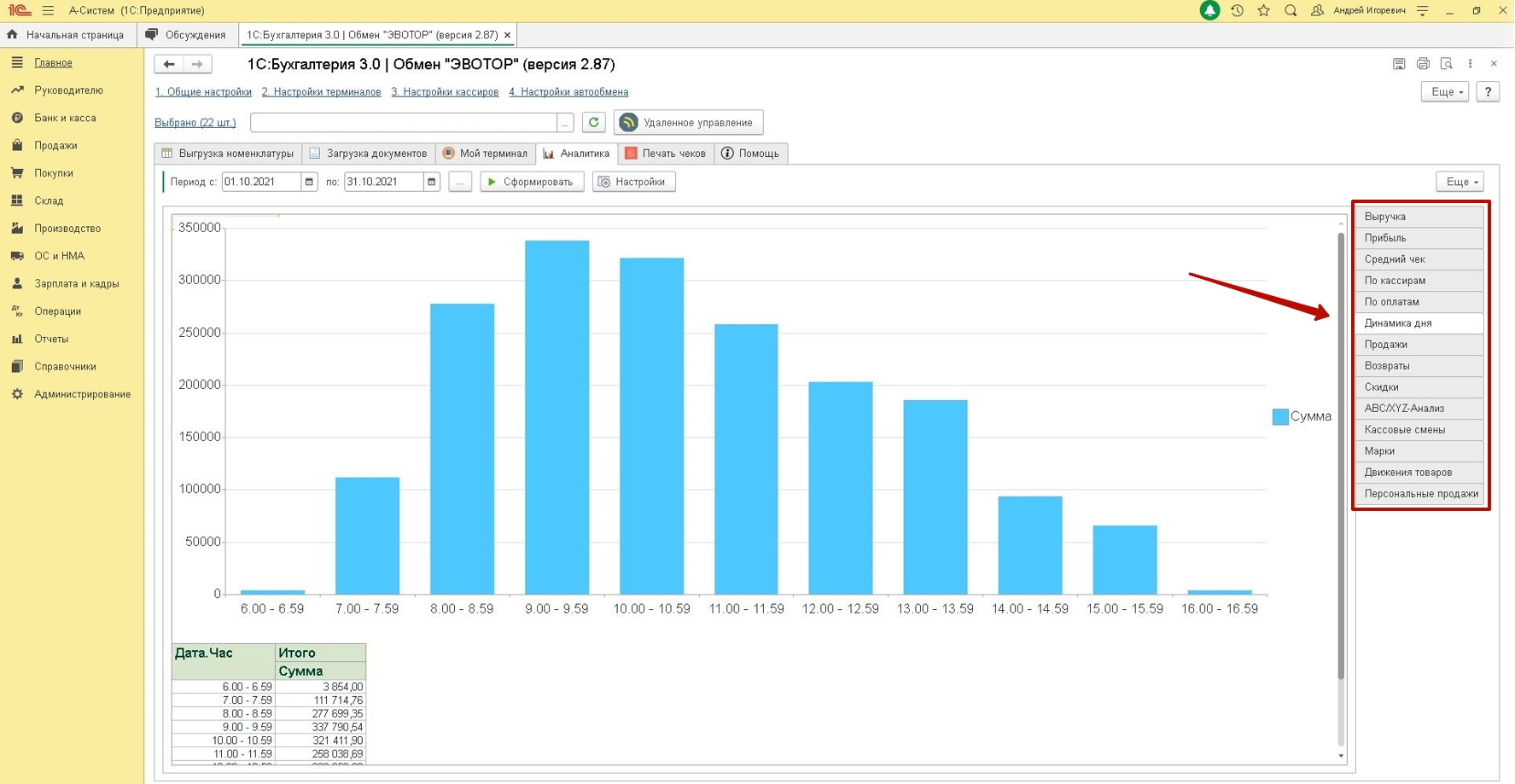The height and width of the screenshot is (784, 1515).
Task: Open the 1C main menu hamburger icon
Action: click(48, 10)
